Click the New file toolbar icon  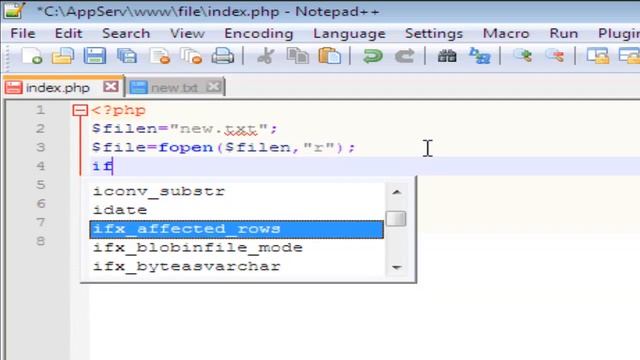[x=31, y=56]
